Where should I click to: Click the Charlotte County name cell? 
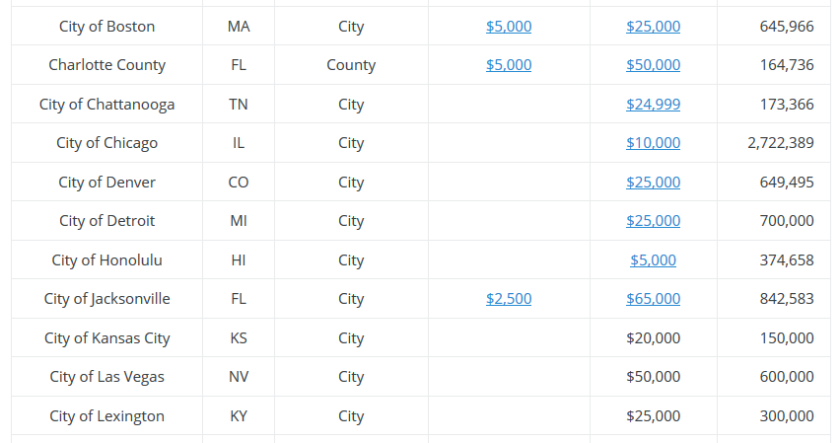[107, 65]
